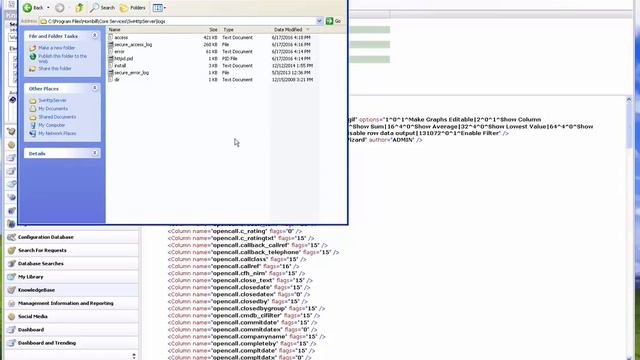This screenshot has height=360, width=640.
Task: Open KnowledgeBase sidebar item
Action: (x=72, y=290)
